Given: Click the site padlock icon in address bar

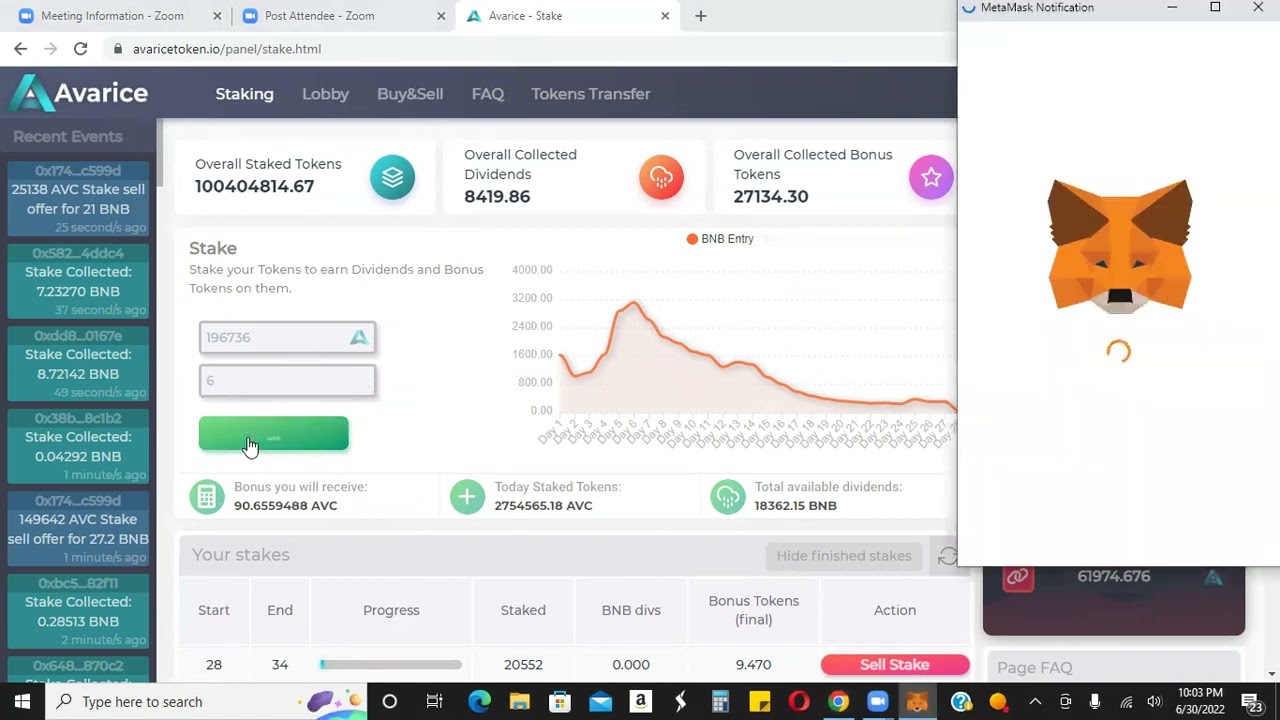Looking at the screenshot, I should (118, 49).
